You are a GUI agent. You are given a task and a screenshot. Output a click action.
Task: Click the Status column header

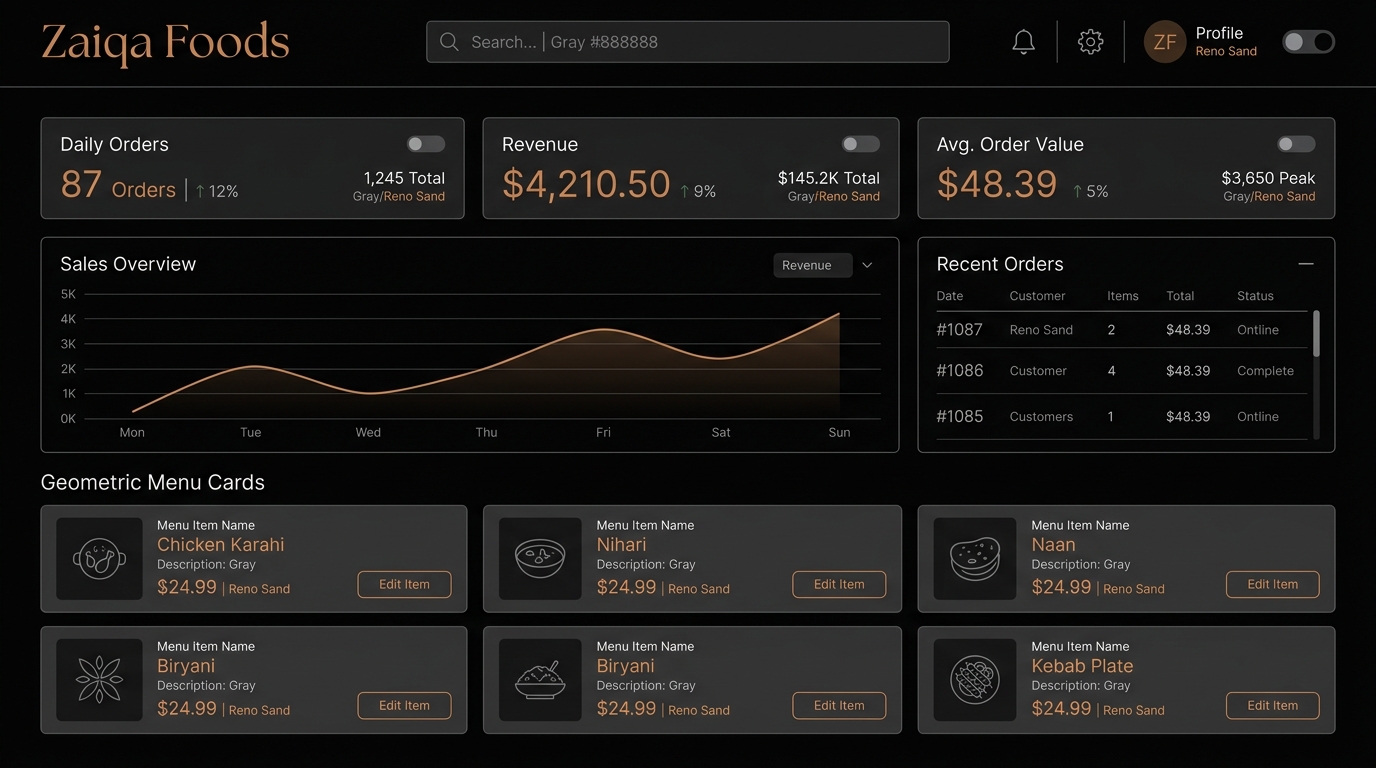click(1255, 296)
